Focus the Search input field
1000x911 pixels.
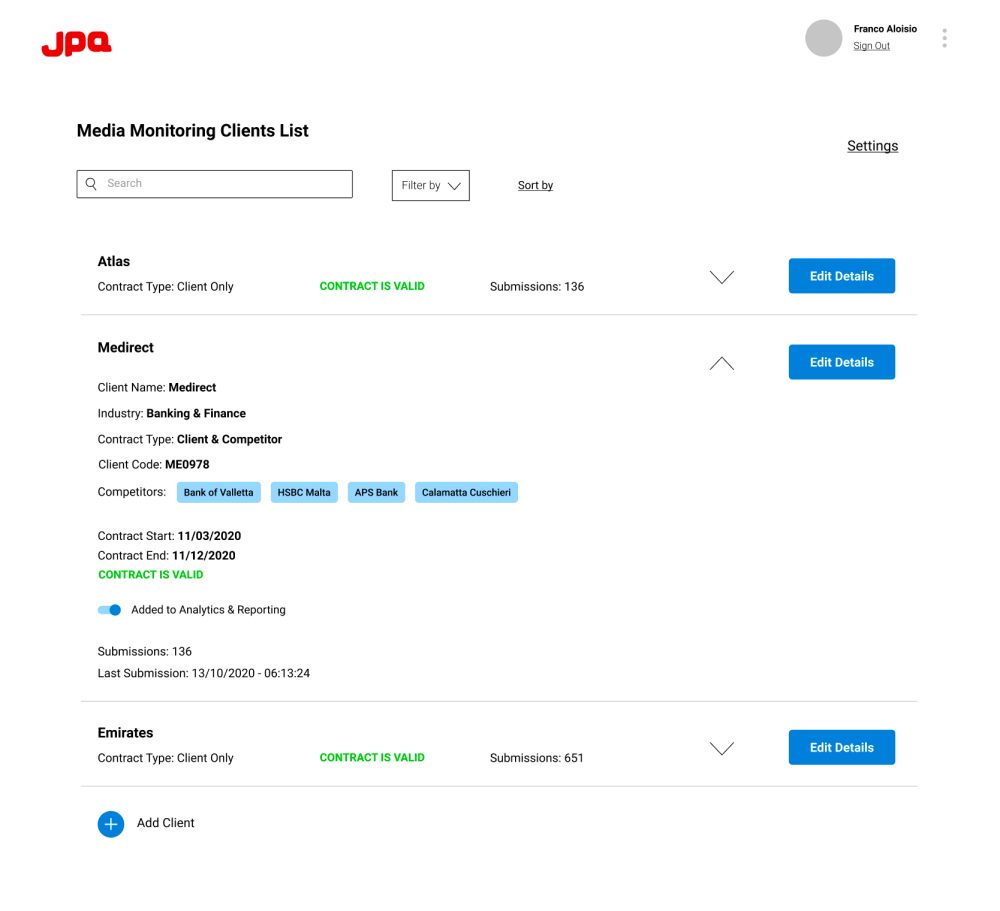coord(214,184)
